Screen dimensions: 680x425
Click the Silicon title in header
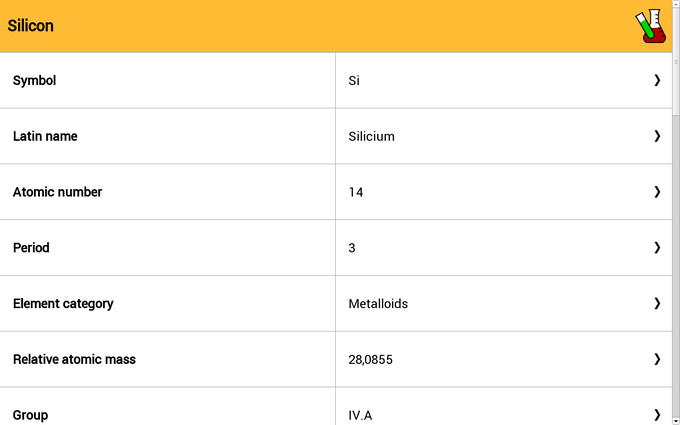pos(30,26)
